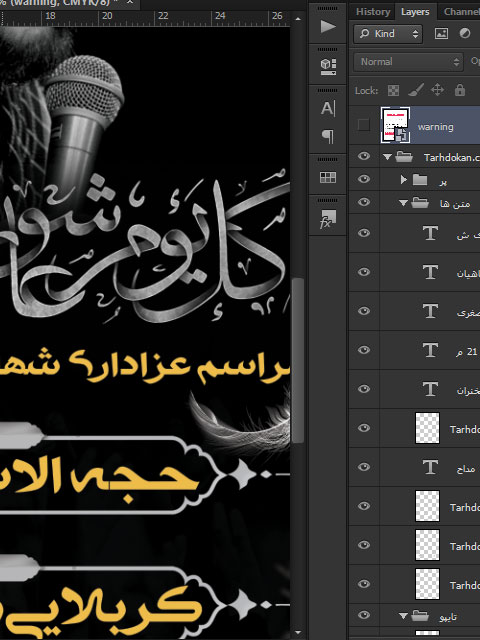Enable lock transparent pixels icon
Screen dimensions: 480x640
point(393,90)
